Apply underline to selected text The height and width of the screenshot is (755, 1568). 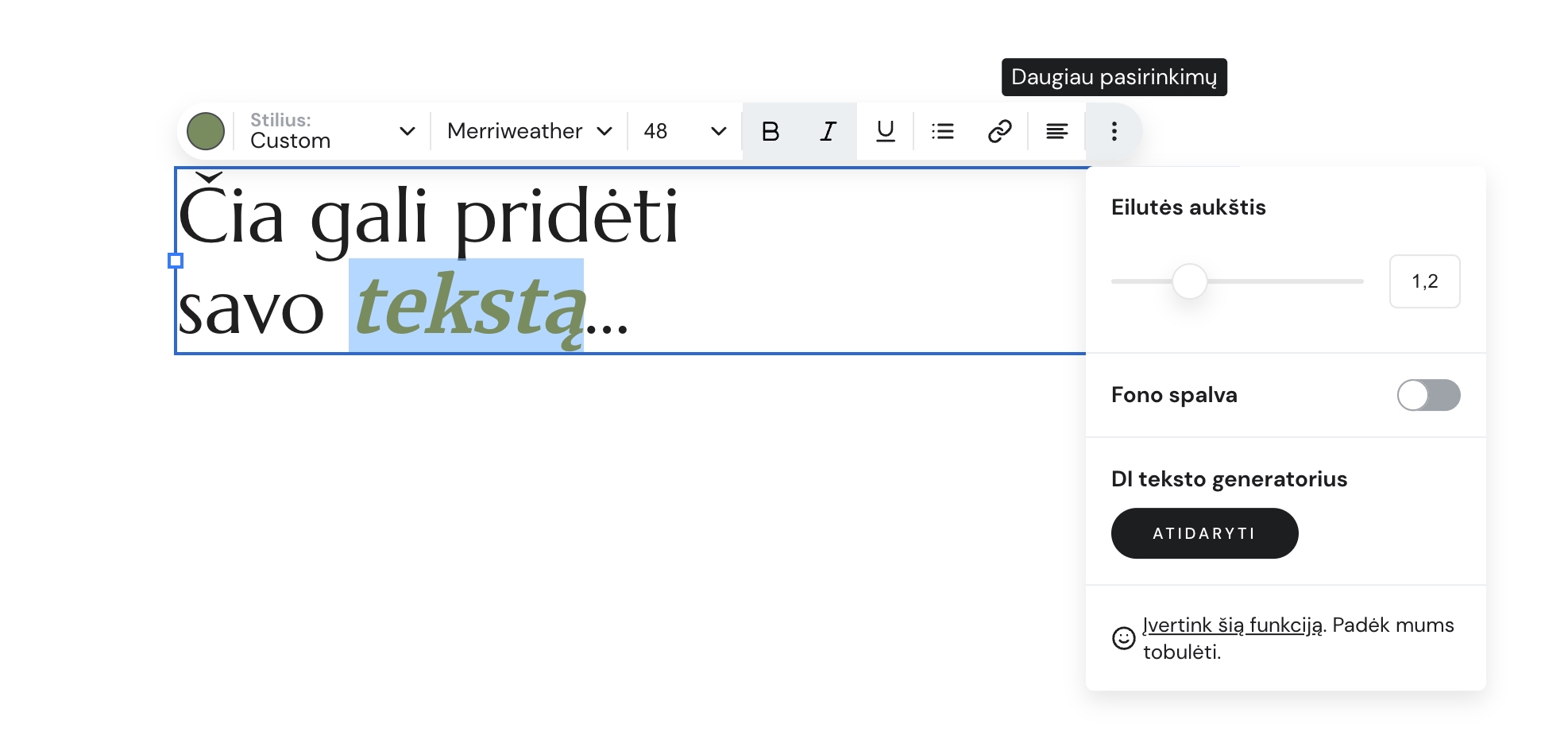pyautogui.click(x=885, y=131)
